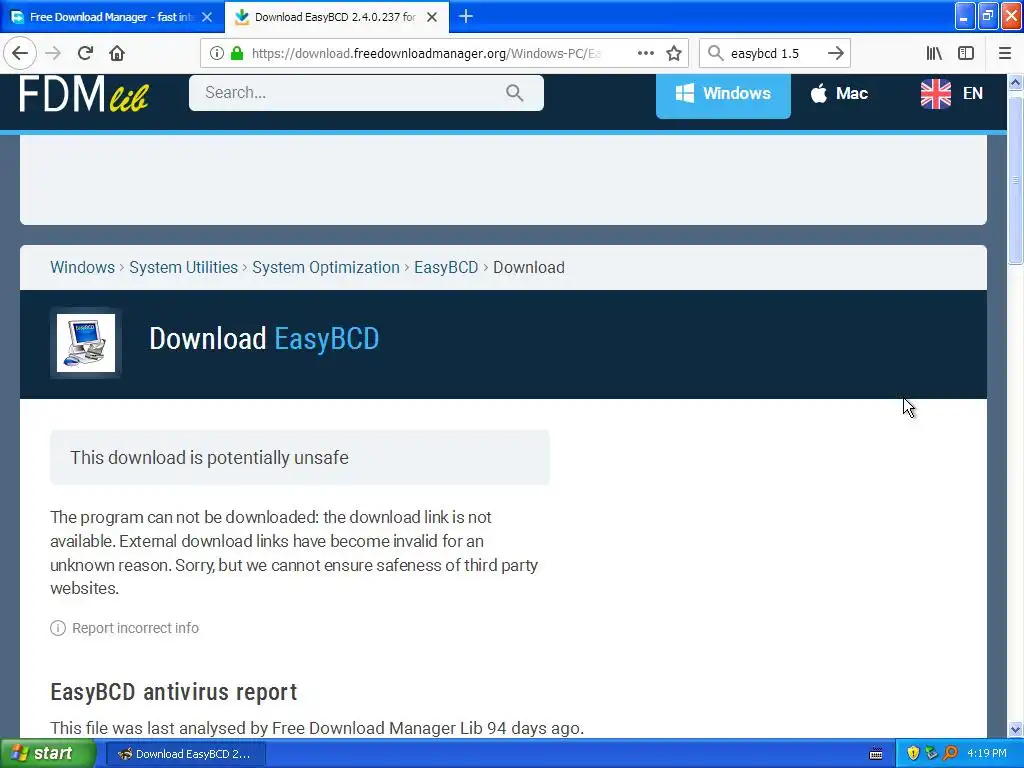Go back using the browser back arrow
Screen dimensions: 1024x768
pyautogui.click(x=20, y=53)
